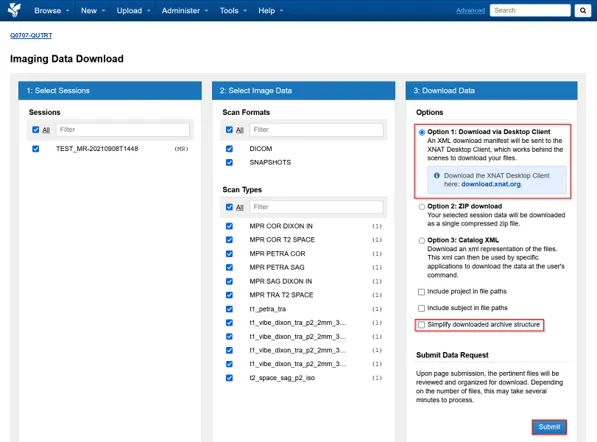597x442 pixels.
Task: Select Option 3: Catalog XML radio
Action: click(422, 241)
